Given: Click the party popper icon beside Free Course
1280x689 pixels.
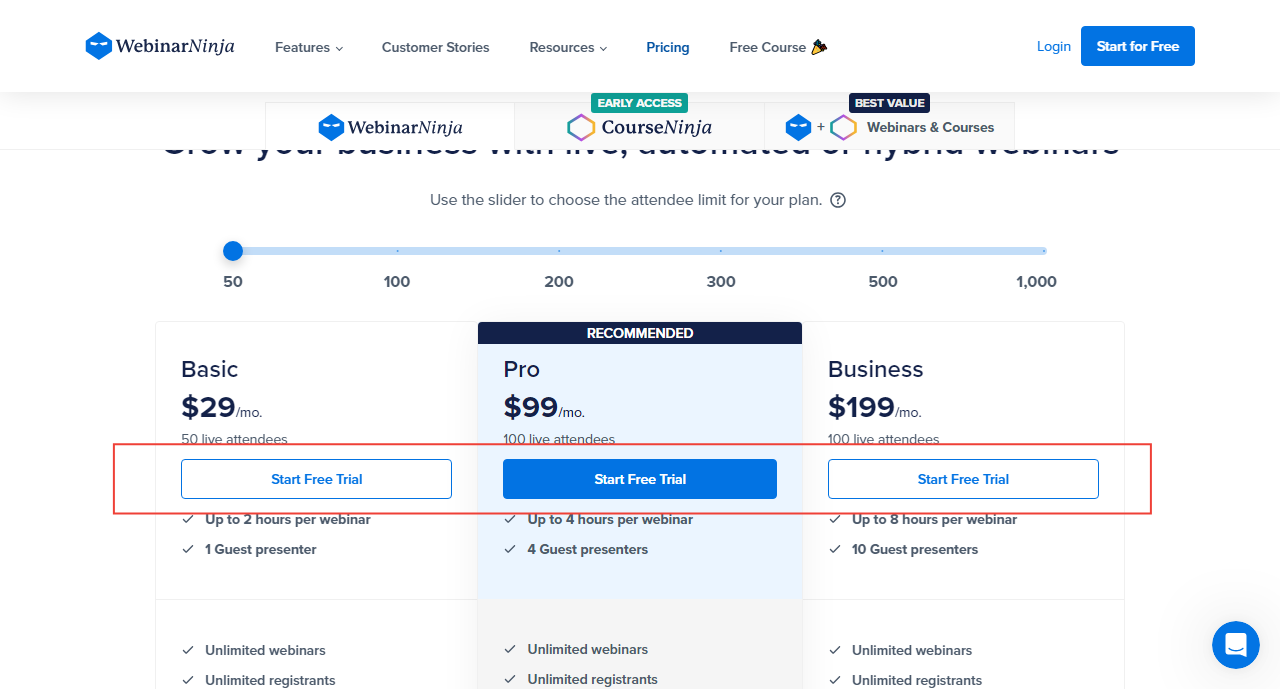Looking at the screenshot, I should click(x=821, y=46).
